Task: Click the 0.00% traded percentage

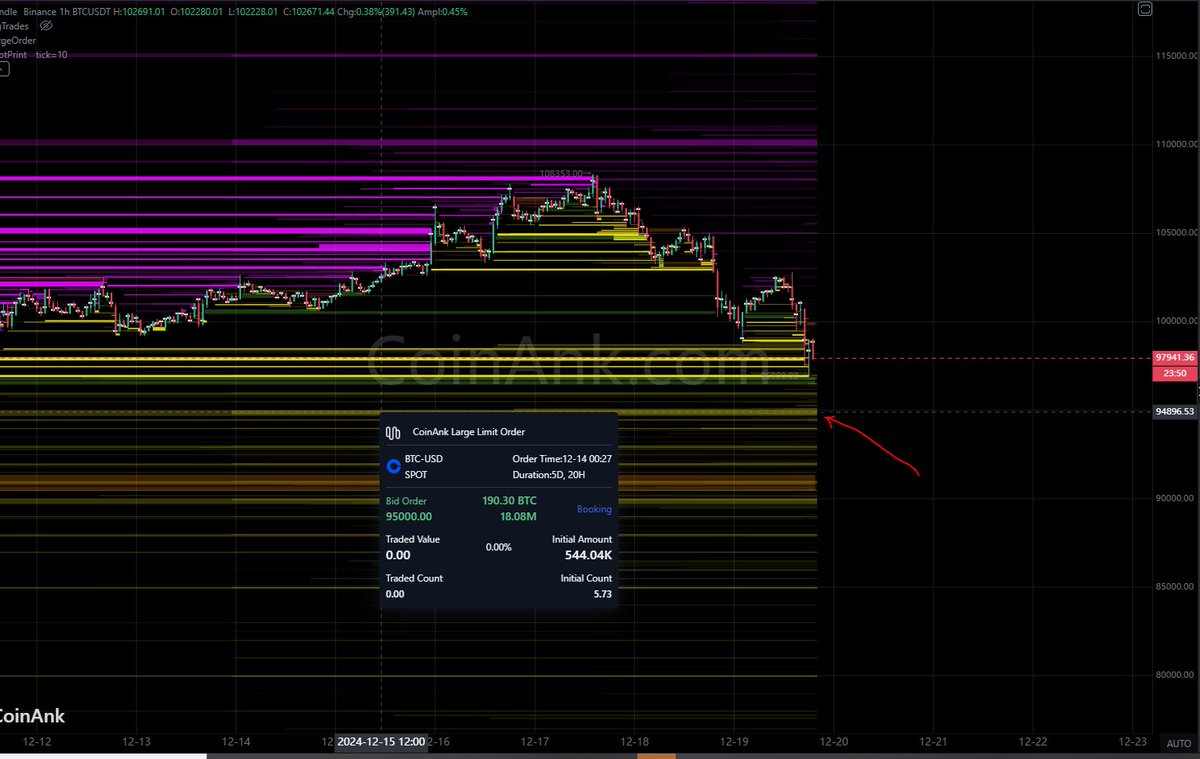Action: (x=499, y=547)
